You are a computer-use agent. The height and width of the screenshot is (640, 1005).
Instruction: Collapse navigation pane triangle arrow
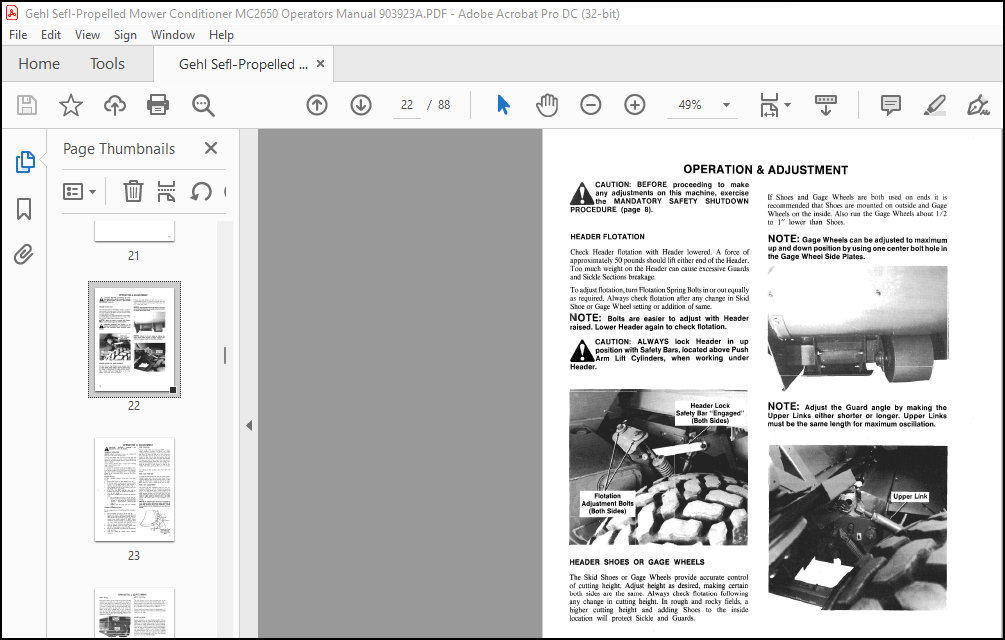pos(249,425)
